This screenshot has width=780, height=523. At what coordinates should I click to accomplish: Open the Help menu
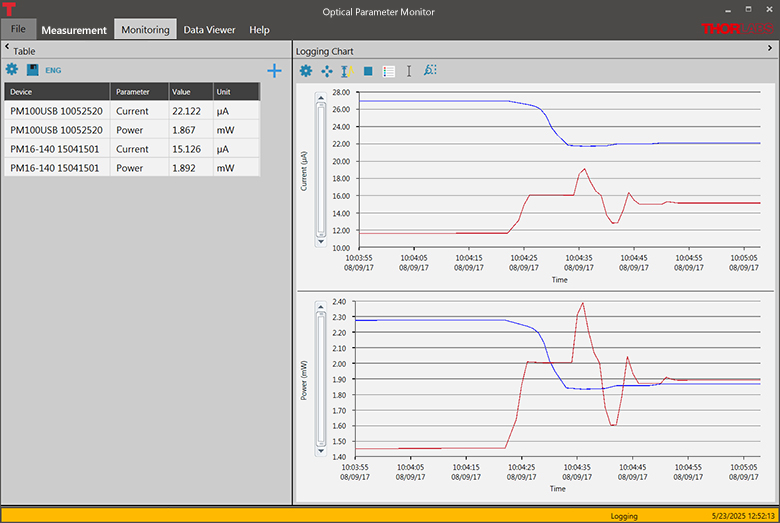(x=259, y=30)
